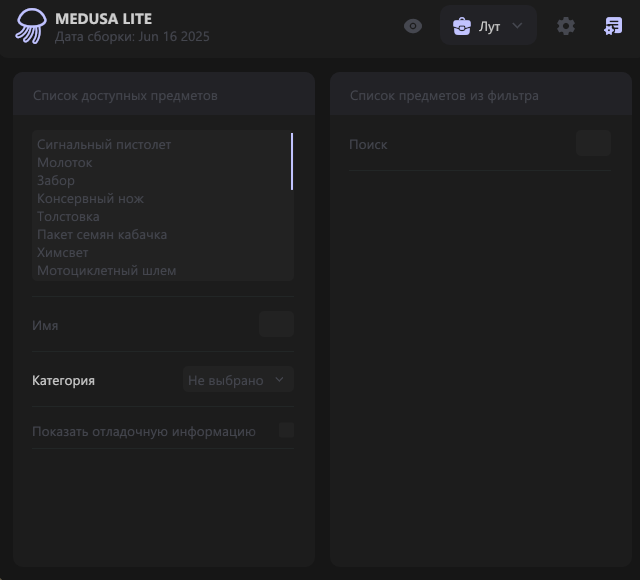Select Химсвет from the available items
640x580 pixels.
[x=63, y=253]
